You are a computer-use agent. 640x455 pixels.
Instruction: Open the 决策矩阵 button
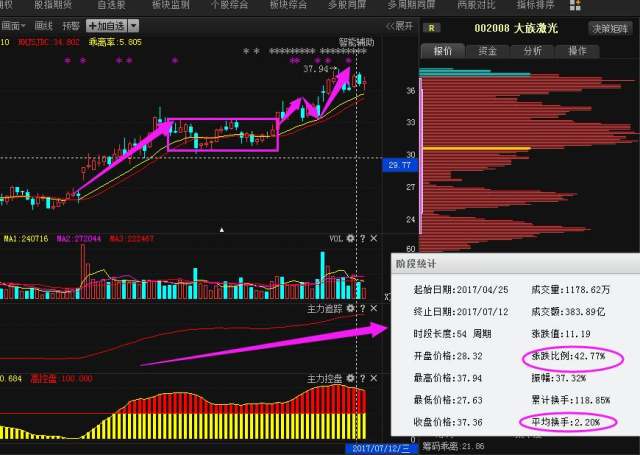[610, 29]
